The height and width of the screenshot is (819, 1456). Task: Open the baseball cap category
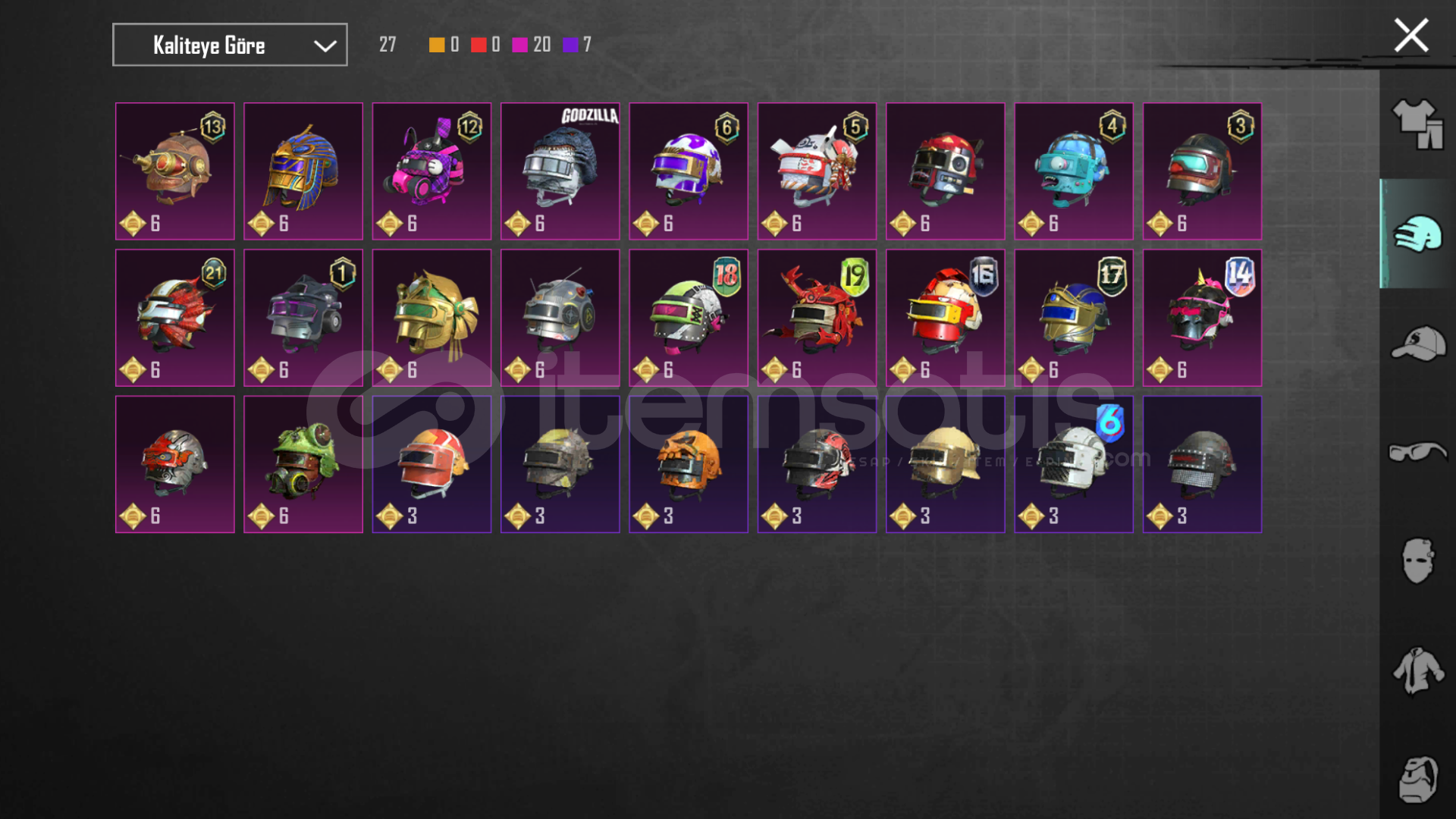1417,343
